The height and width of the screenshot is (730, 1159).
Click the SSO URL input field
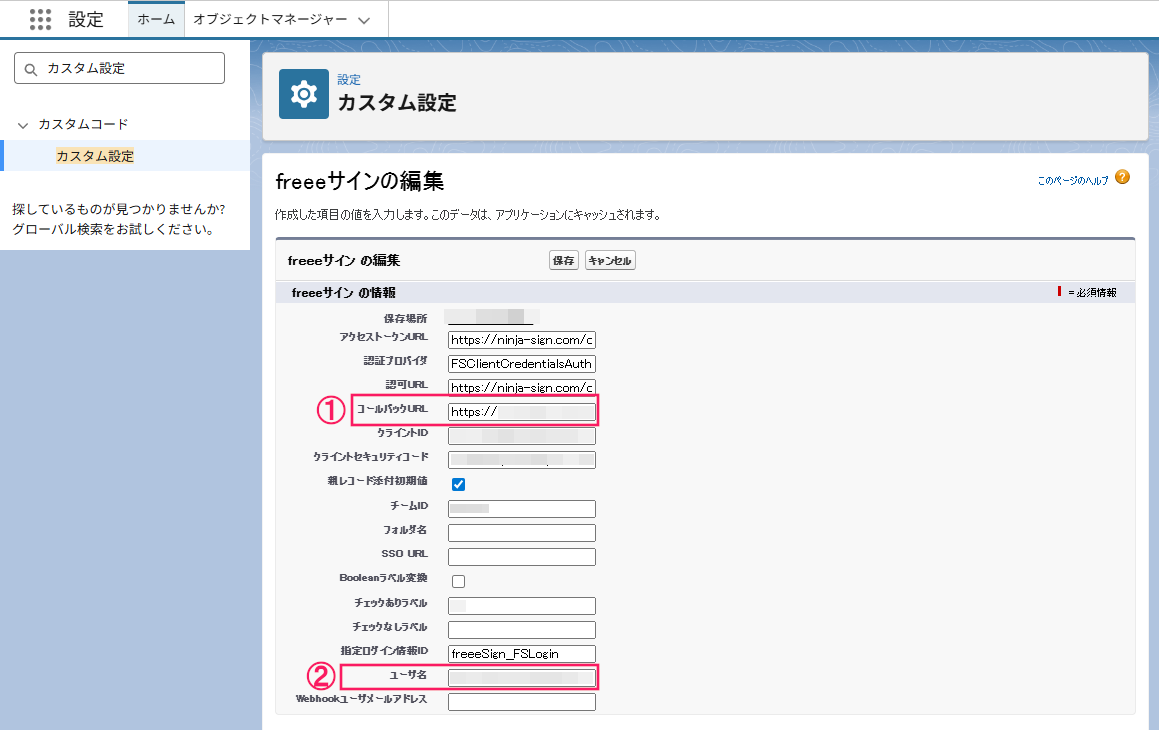tap(521, 556)
